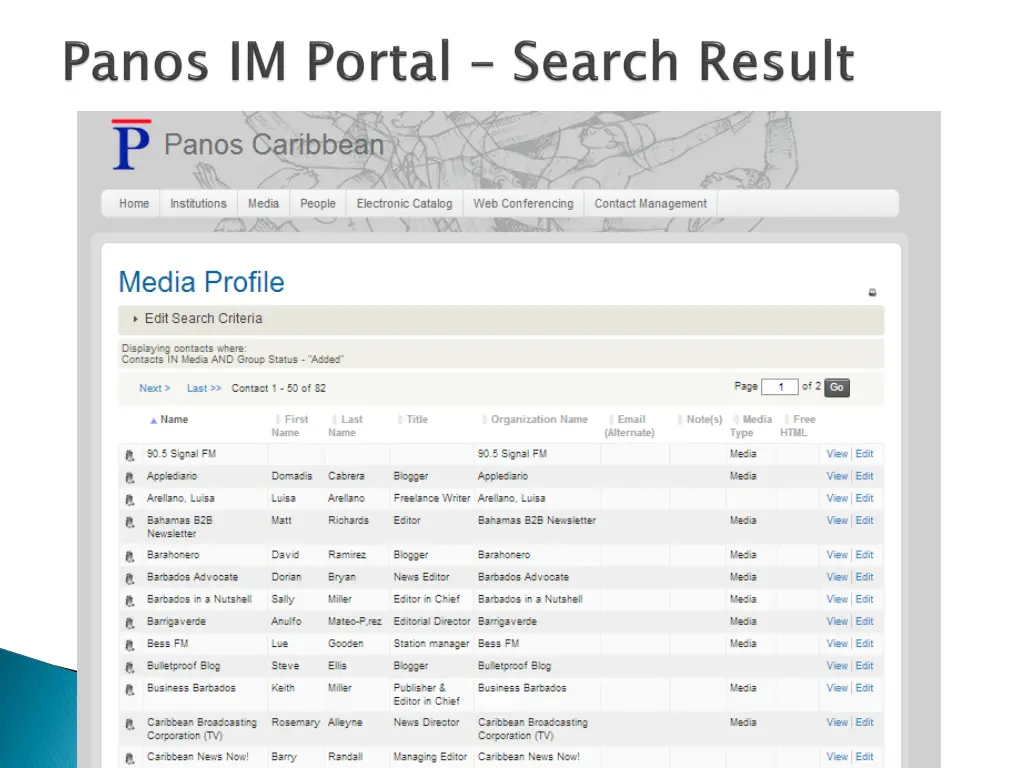Click first name 'Rosemary' cell
This screenshot has width=1024, height=768.
[295, 723]
